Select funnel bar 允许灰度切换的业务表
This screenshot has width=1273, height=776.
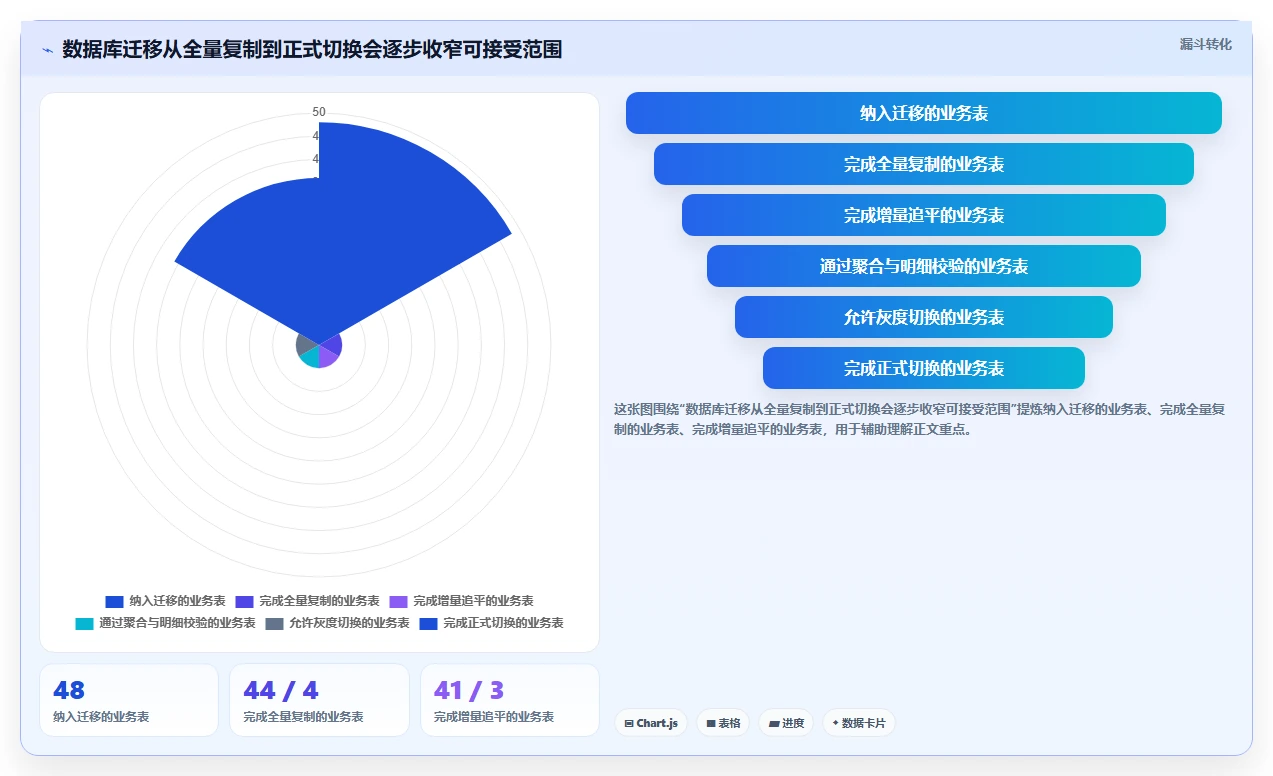pos(923,317)
